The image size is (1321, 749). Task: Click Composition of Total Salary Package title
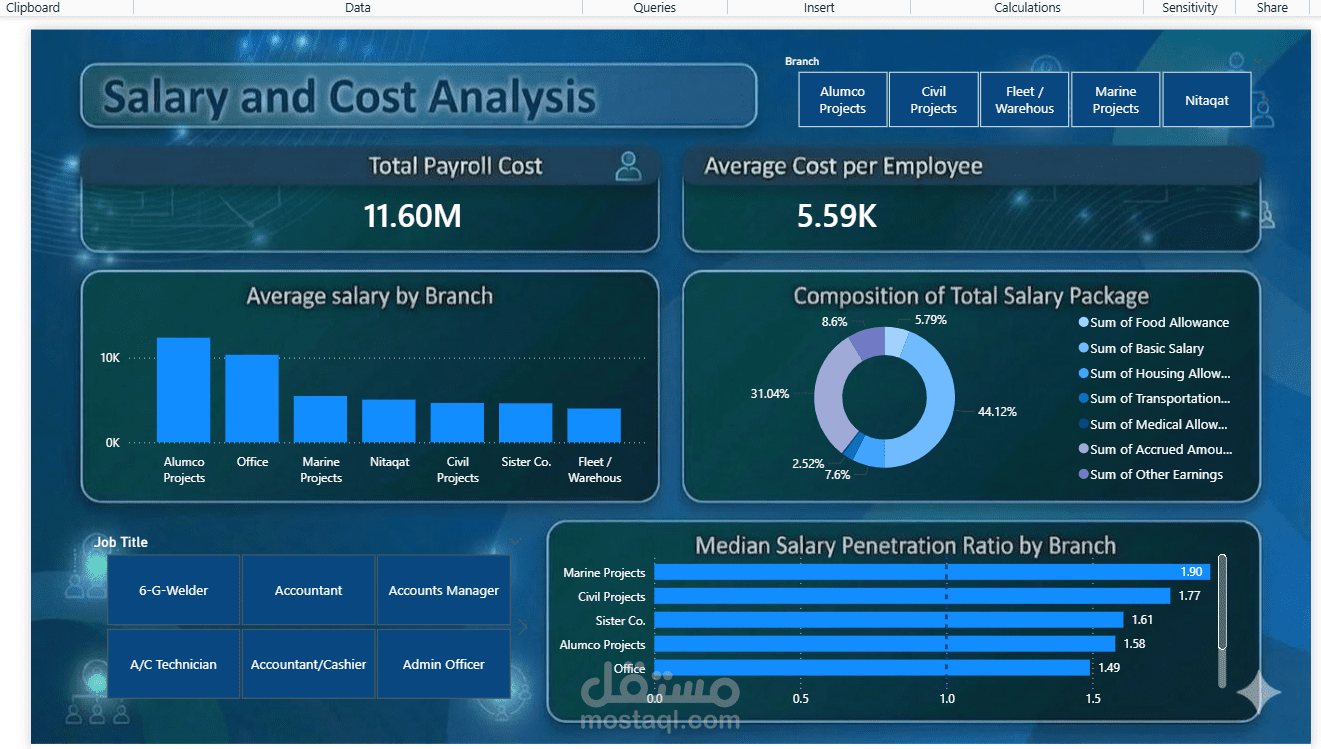(971, 296)
